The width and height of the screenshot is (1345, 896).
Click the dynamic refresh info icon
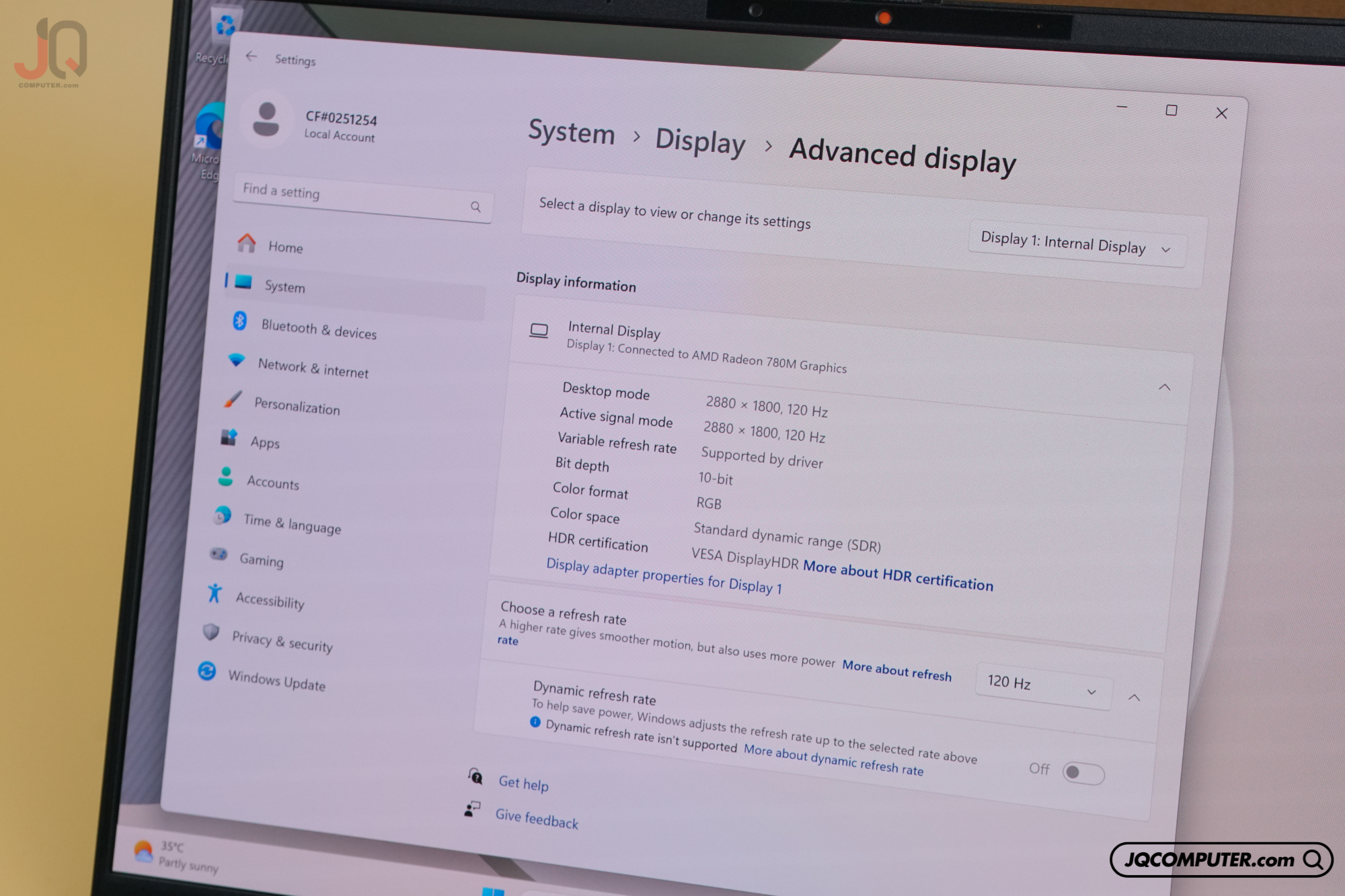click(x=535, y=722)
